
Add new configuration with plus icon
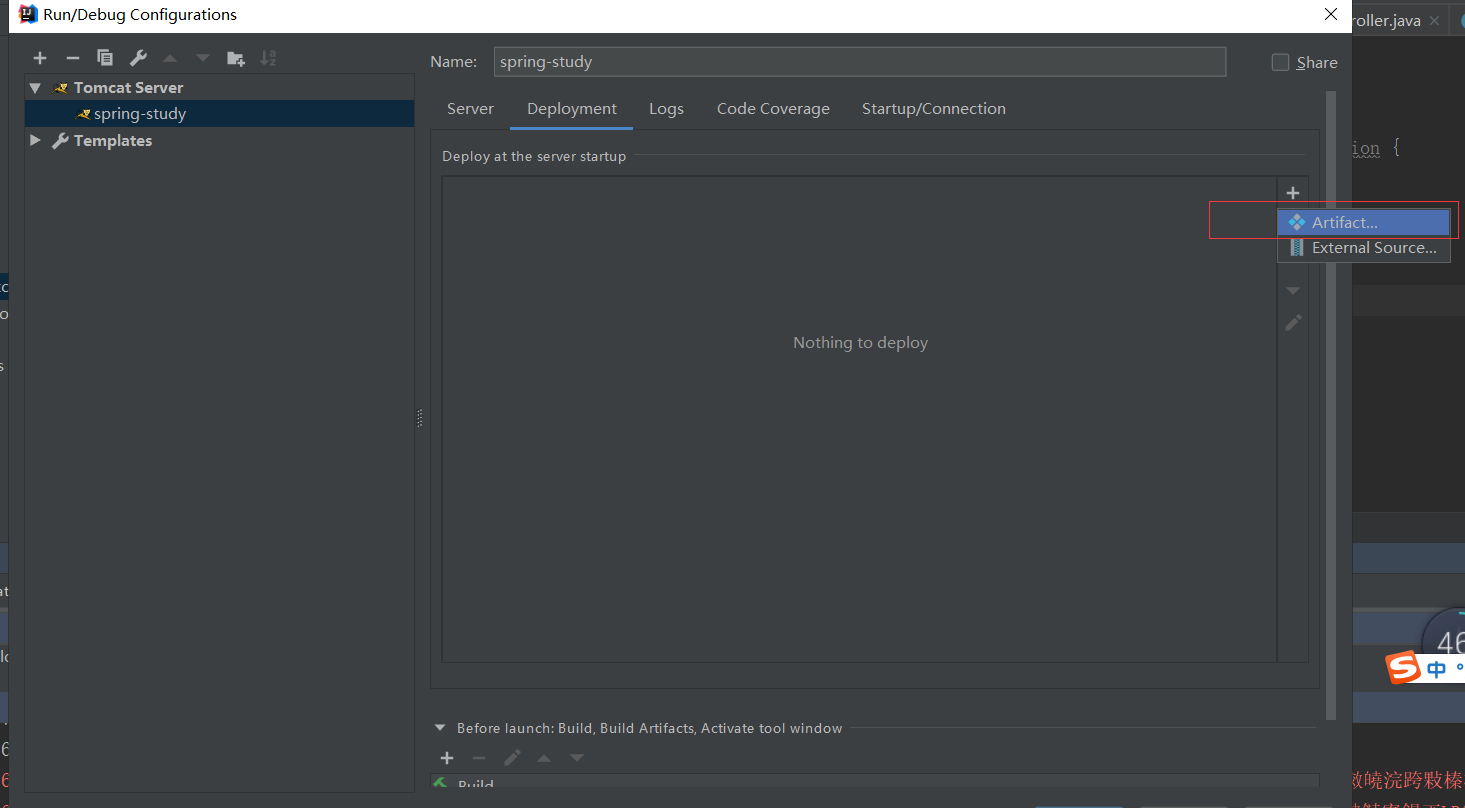click(x=40, y=58)
